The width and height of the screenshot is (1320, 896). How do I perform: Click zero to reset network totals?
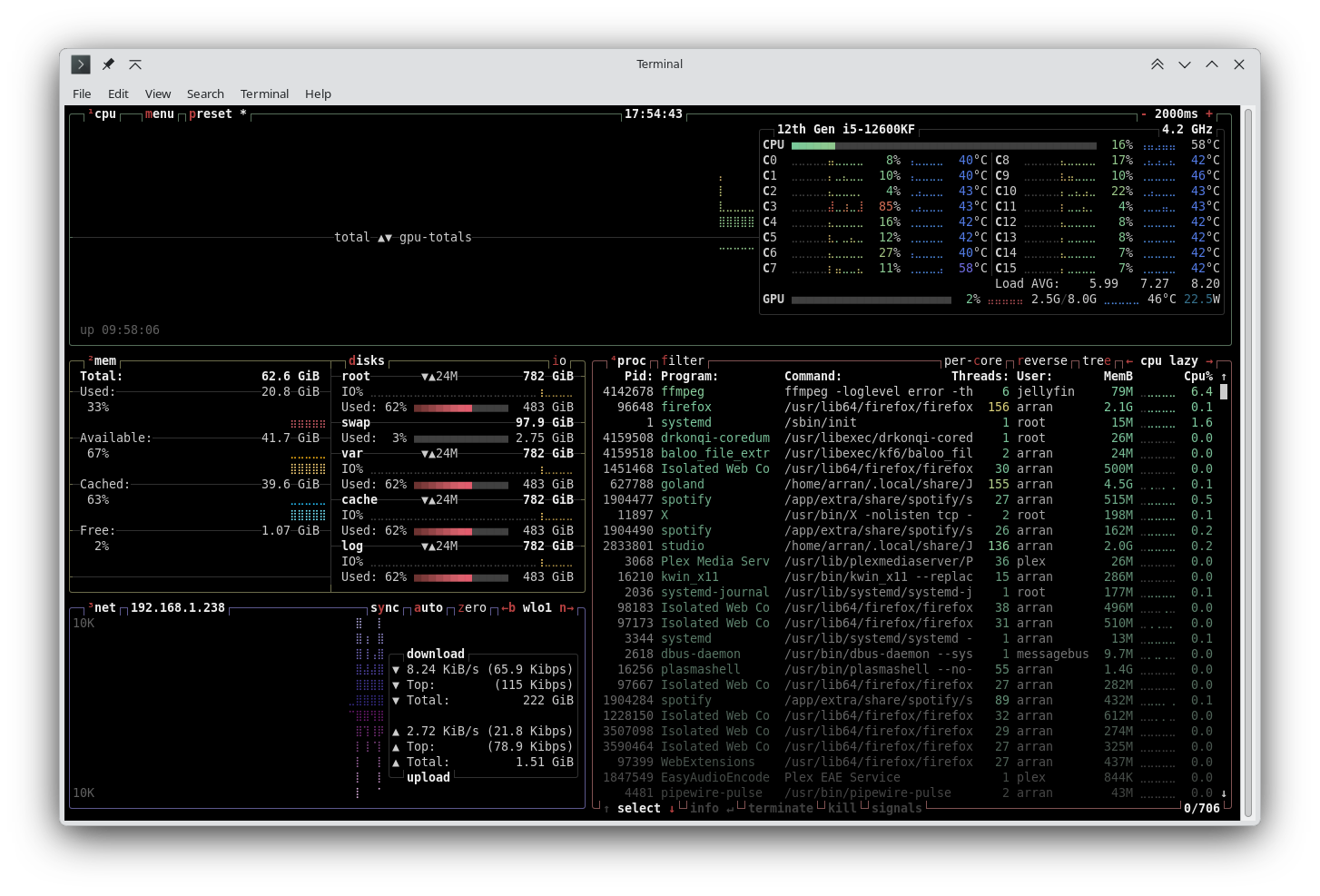[x=472, y=608]
